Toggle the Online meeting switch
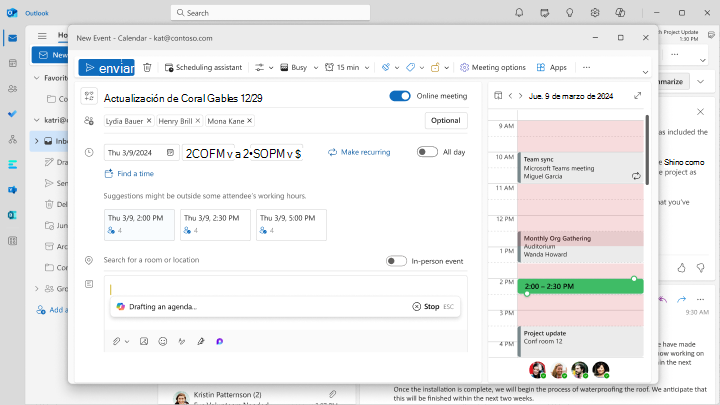The width and height of the screenshot is (720, 405). pos(399,96)
